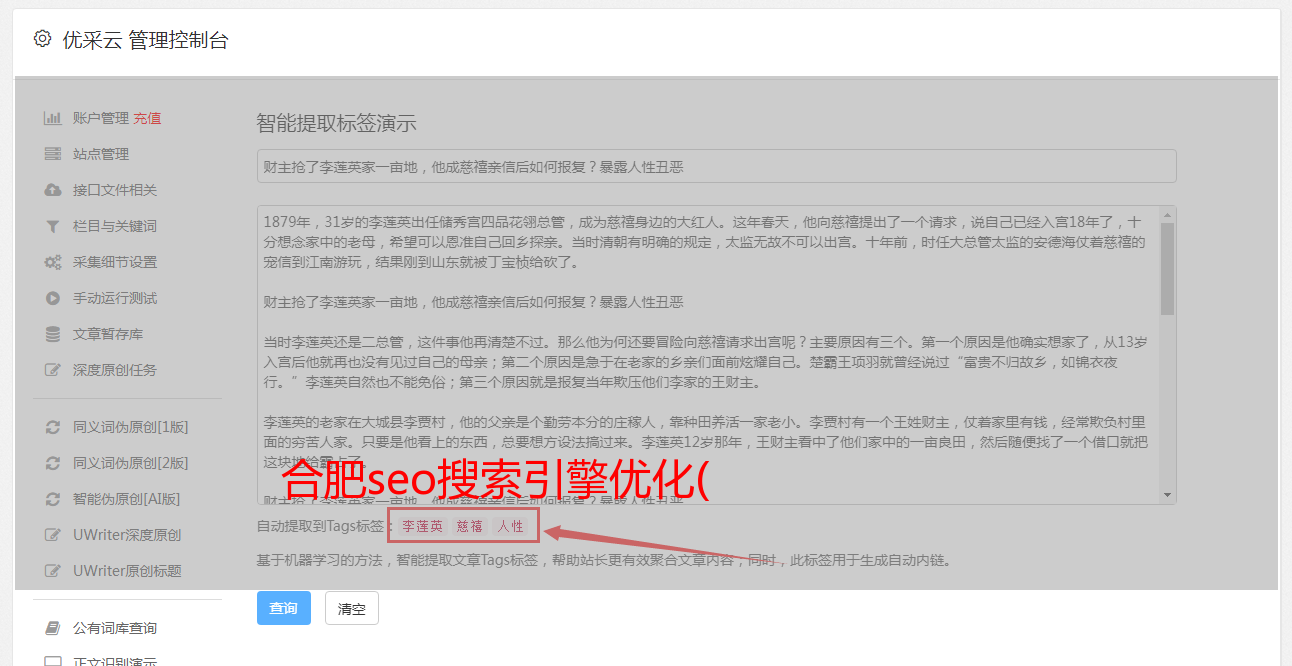Image resolution: width=1292 pixels, height=666 pixels.
Task: Click the 智能提取标签演示 heading
Action: [x=336, y=124]
